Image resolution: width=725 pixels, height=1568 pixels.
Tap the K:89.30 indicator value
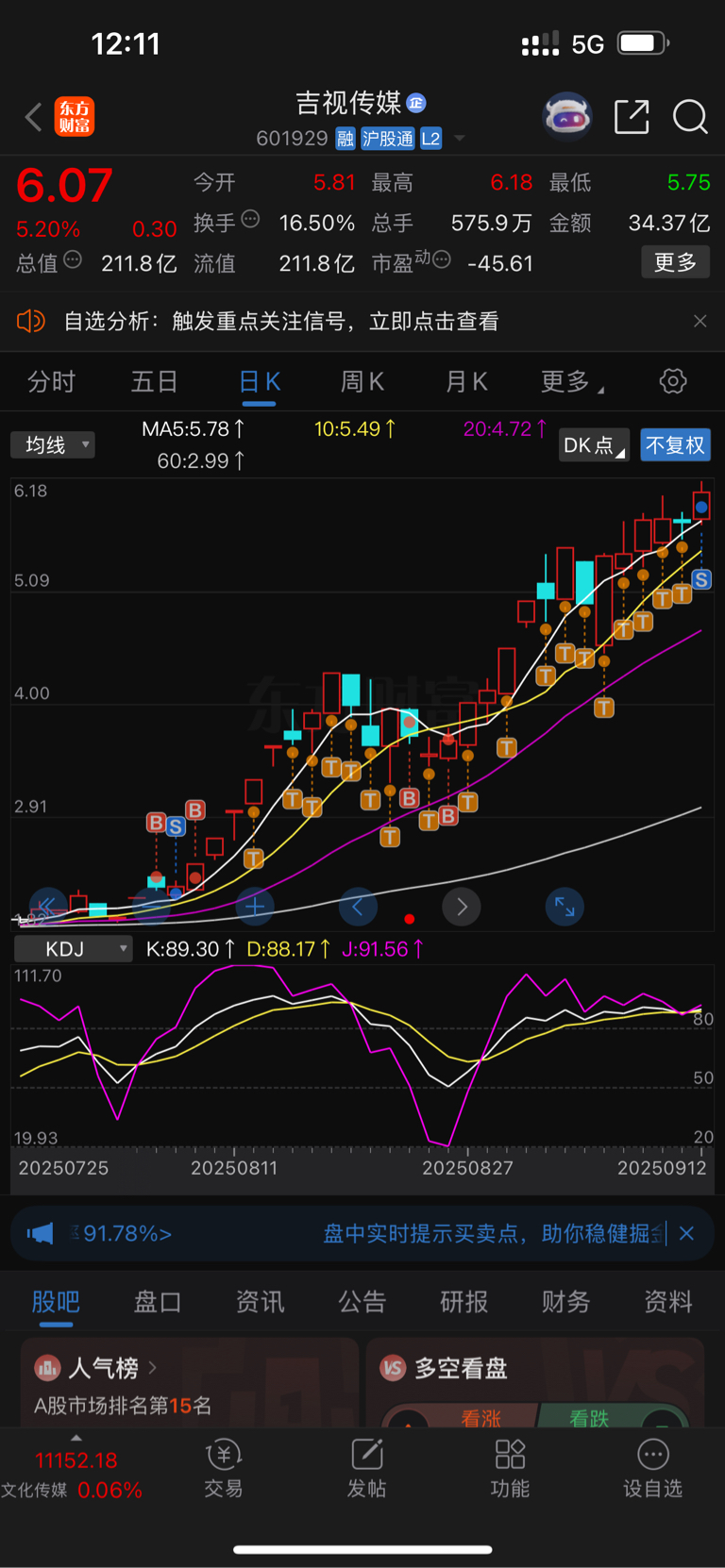click(x=190, y=949)
